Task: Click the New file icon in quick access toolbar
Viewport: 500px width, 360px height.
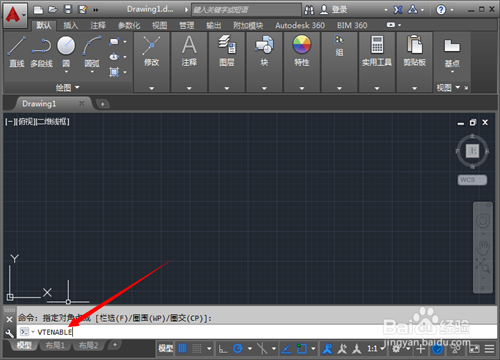Action: (38, 10)
